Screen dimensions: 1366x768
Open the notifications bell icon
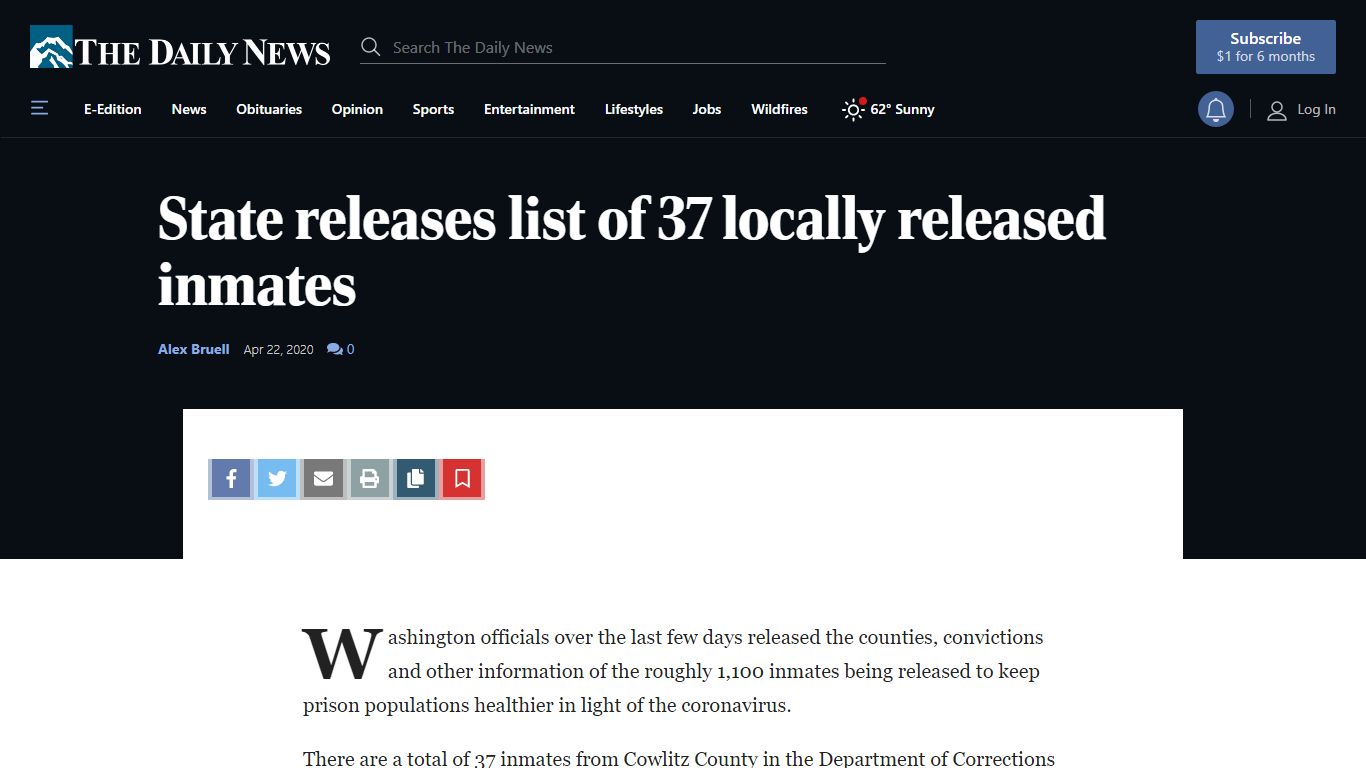tap(1216, 110)
